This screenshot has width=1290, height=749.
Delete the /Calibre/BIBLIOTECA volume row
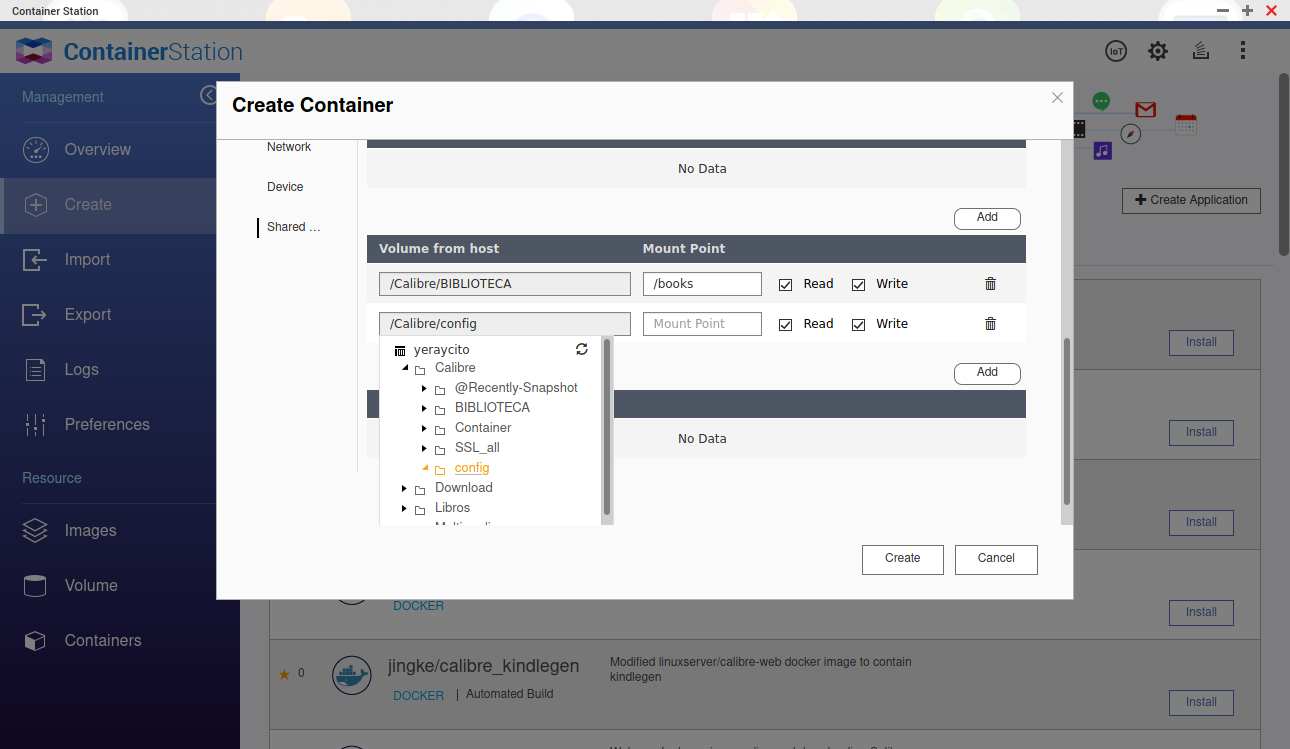pos(990,284)
